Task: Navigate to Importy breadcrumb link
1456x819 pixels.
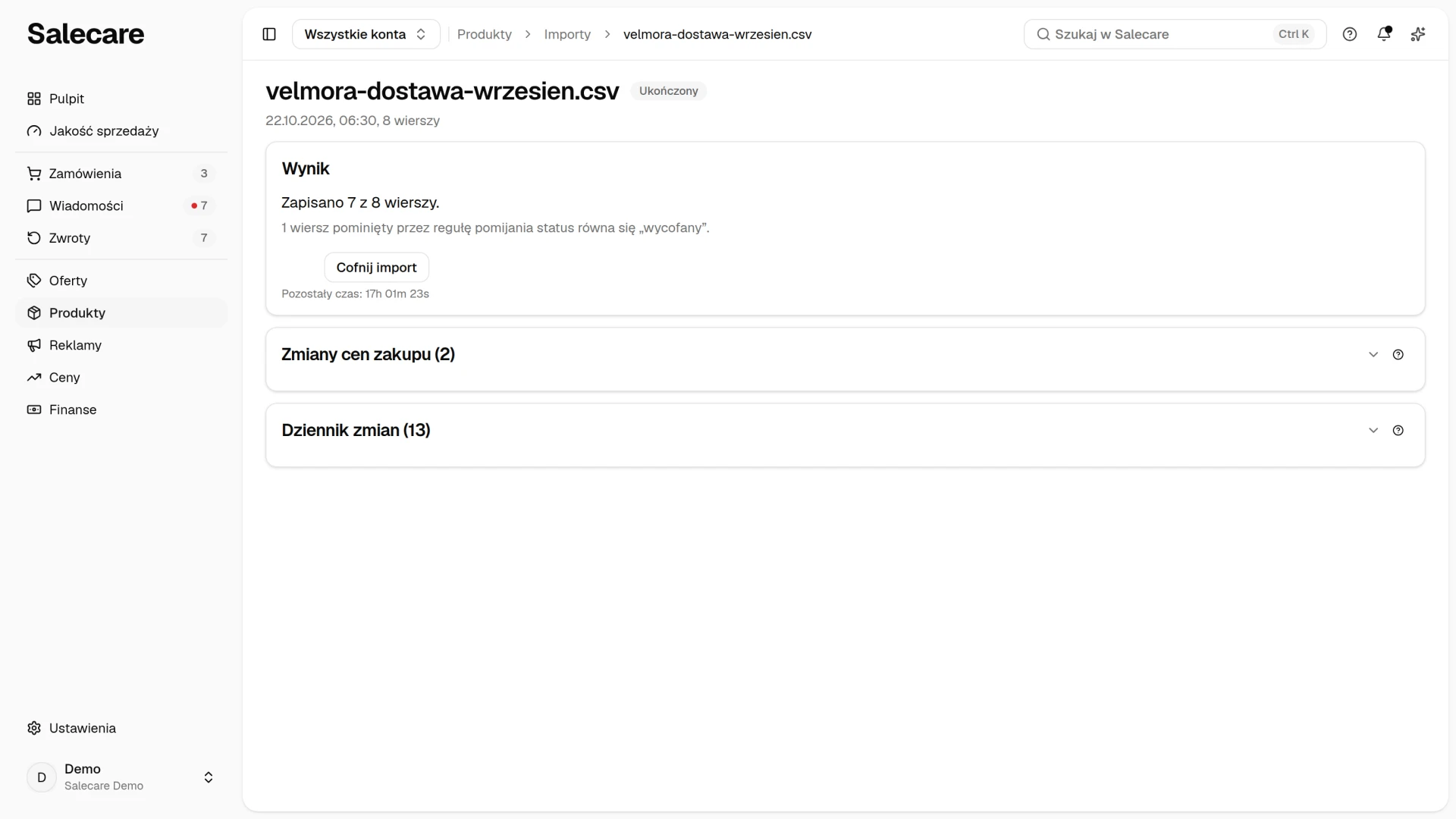Action: point(567,34)
